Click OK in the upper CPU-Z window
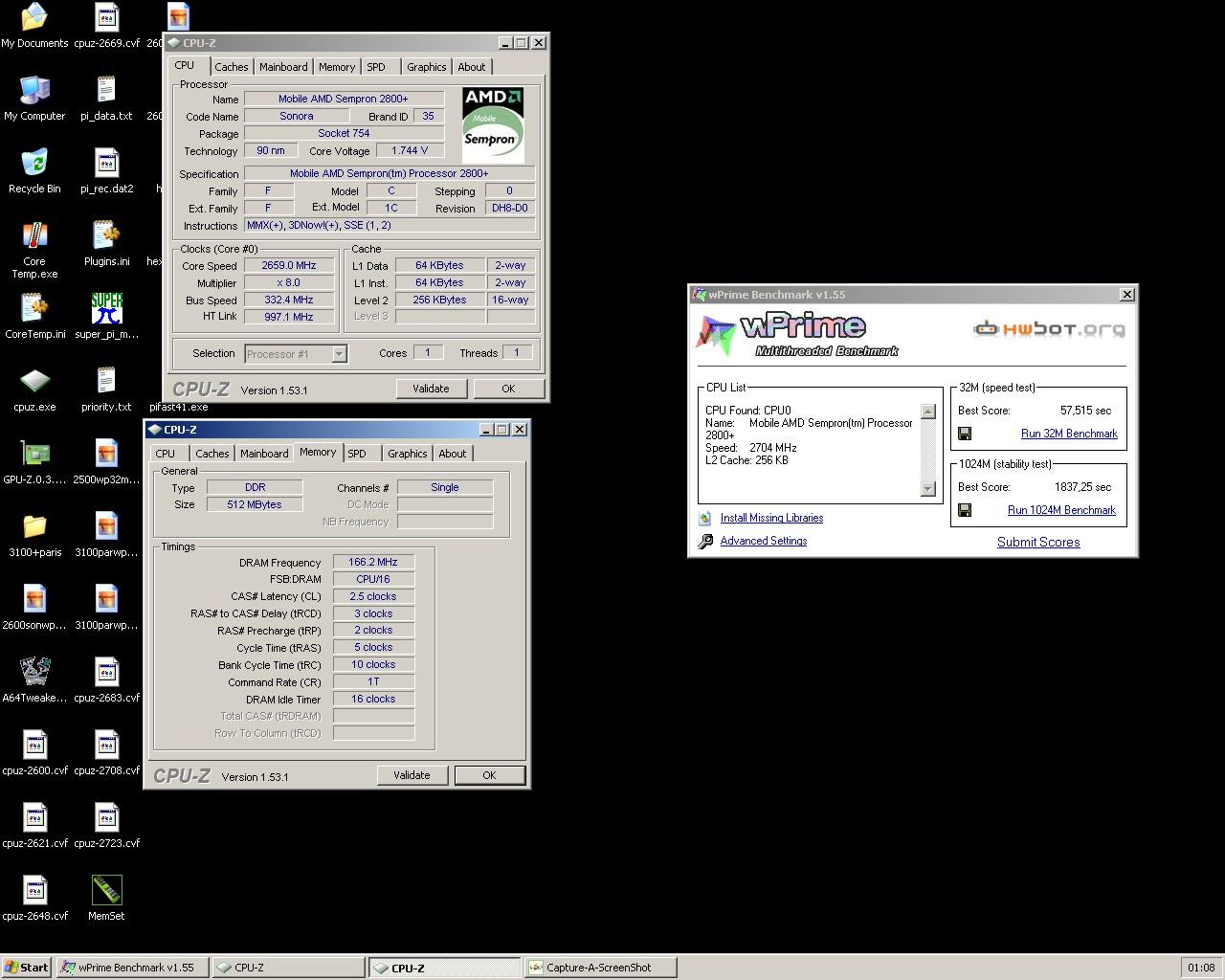 [508, 389]
